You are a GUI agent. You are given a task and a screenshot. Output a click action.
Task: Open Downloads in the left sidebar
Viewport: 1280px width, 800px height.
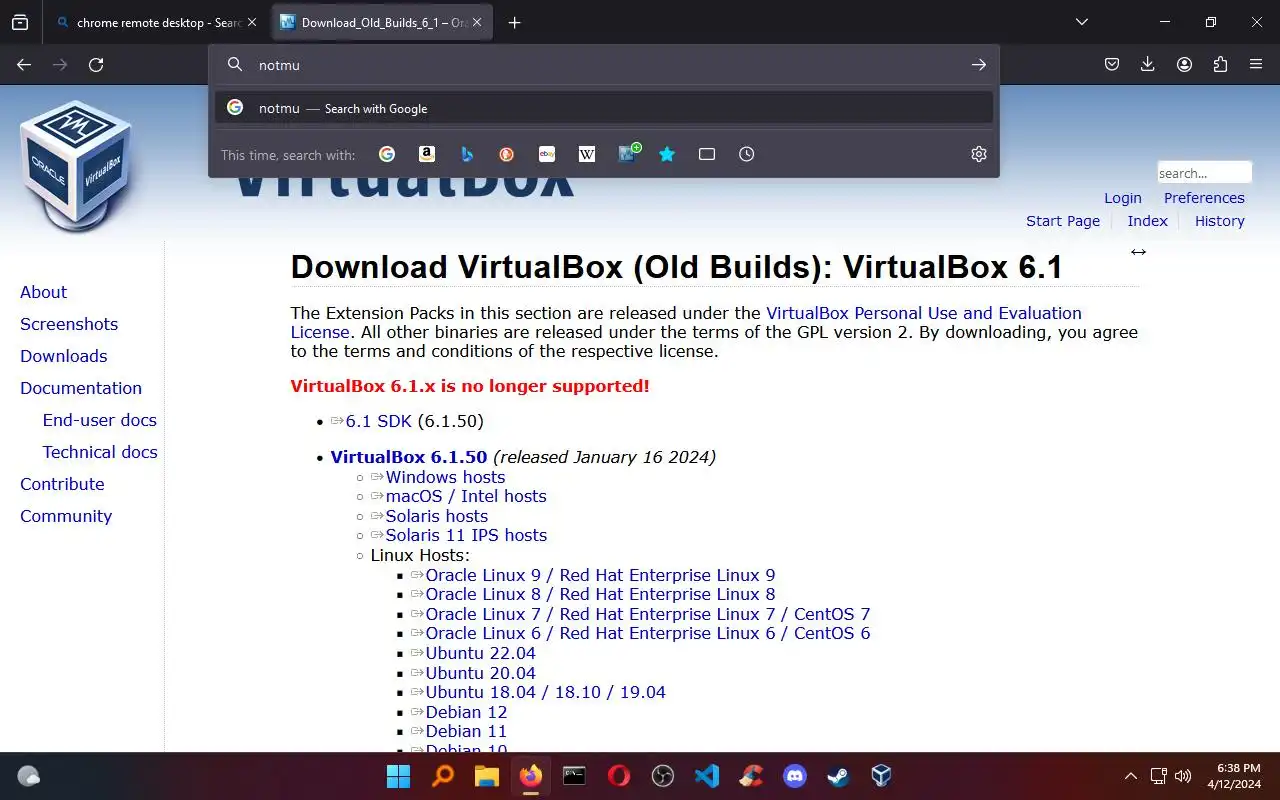[x=64, y=356]
